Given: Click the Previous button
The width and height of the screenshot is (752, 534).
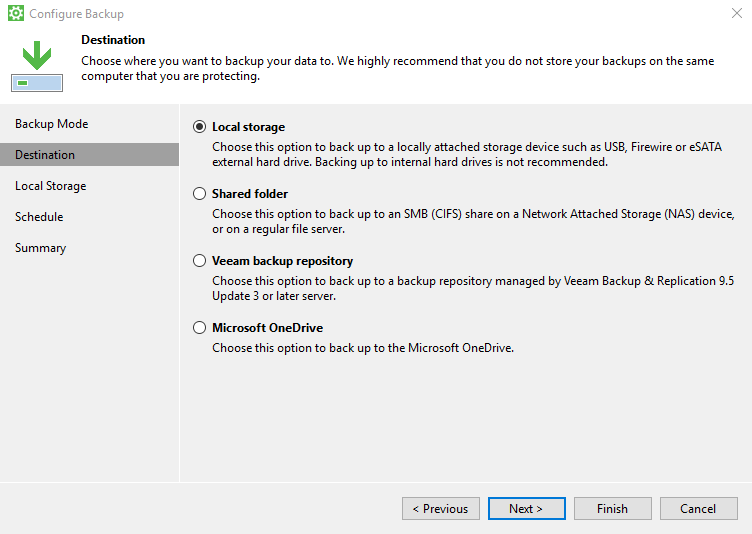Looking at the screenshot, I should coord(441,509).
